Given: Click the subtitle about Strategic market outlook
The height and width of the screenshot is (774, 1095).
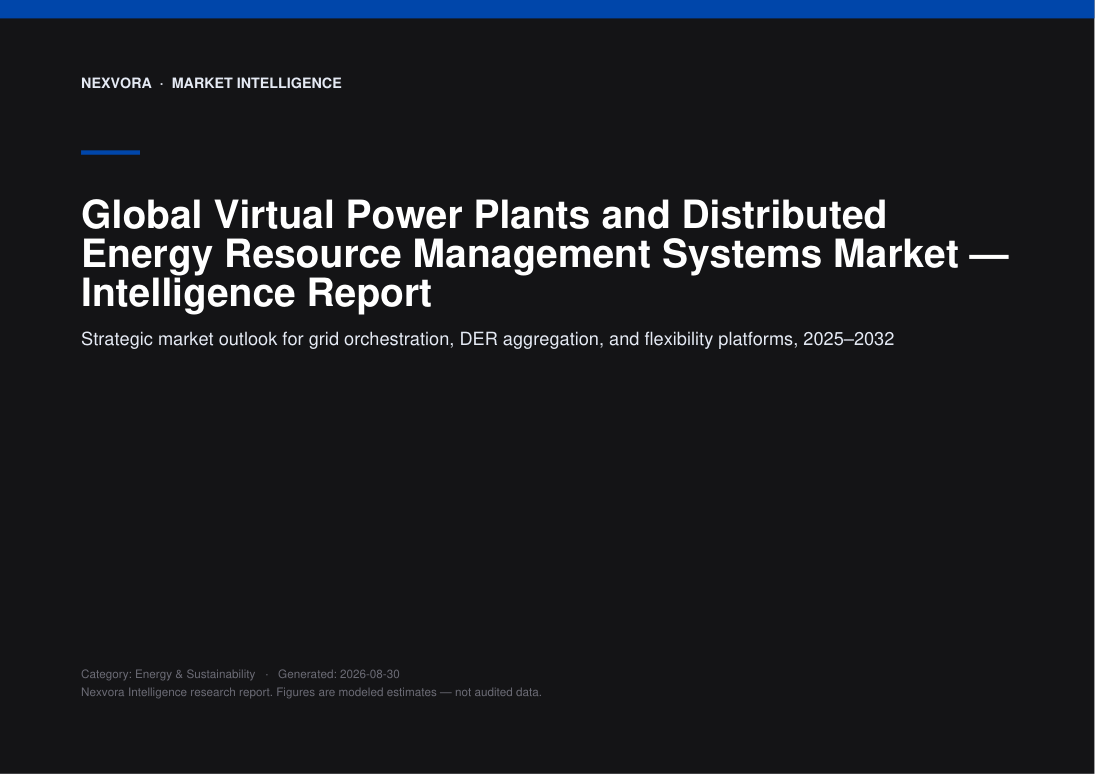Looking at the screenshot, I should coord(487,339).
